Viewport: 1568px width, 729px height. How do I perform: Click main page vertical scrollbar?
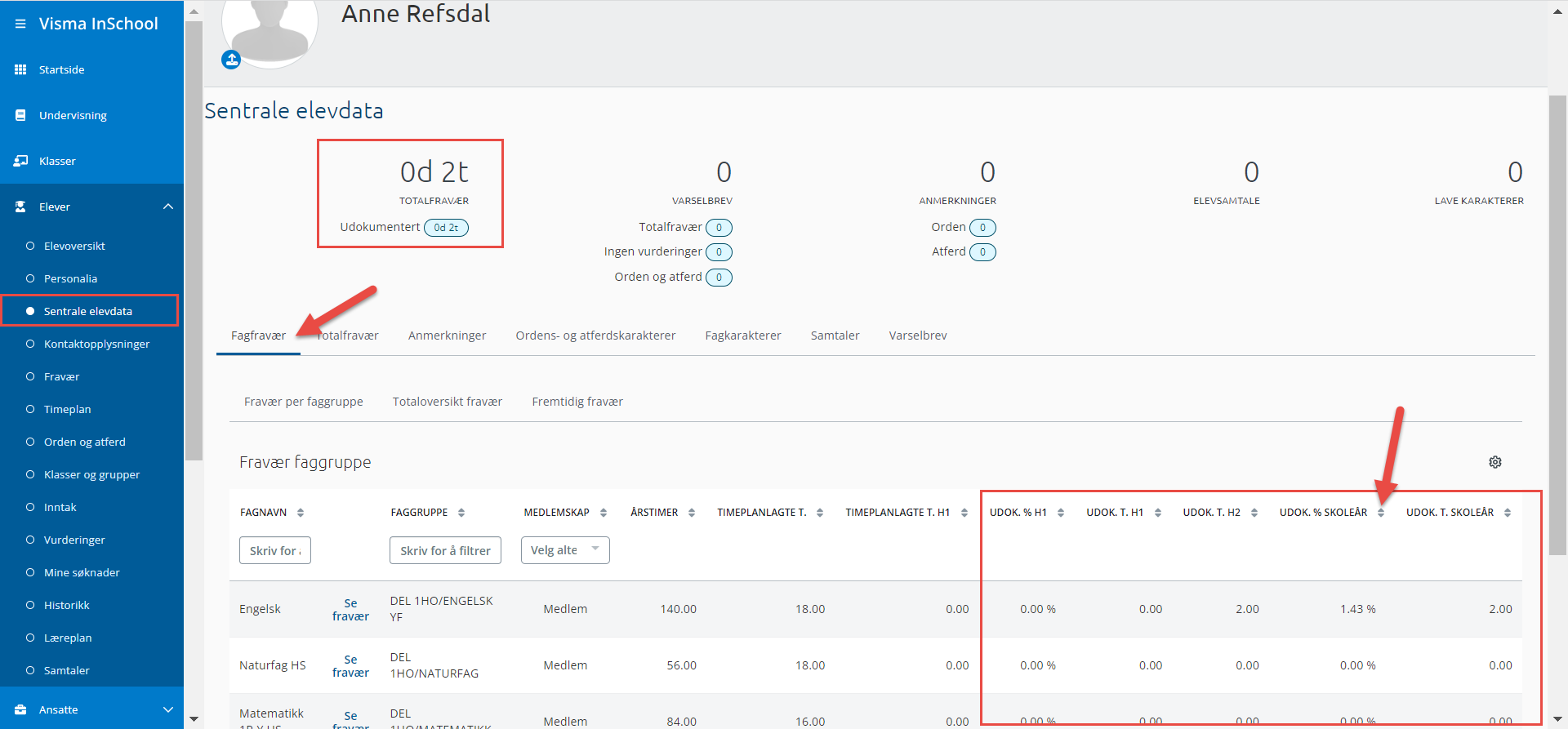pos(1557,325)
